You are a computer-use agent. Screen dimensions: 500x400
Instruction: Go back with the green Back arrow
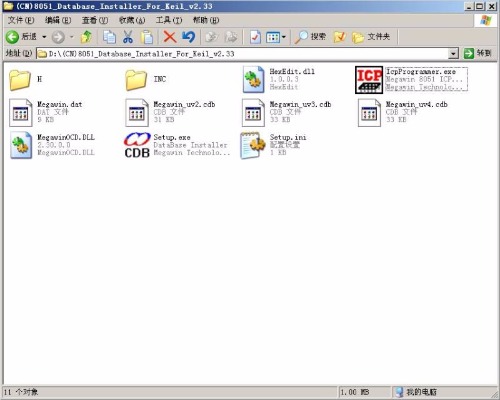13,37
